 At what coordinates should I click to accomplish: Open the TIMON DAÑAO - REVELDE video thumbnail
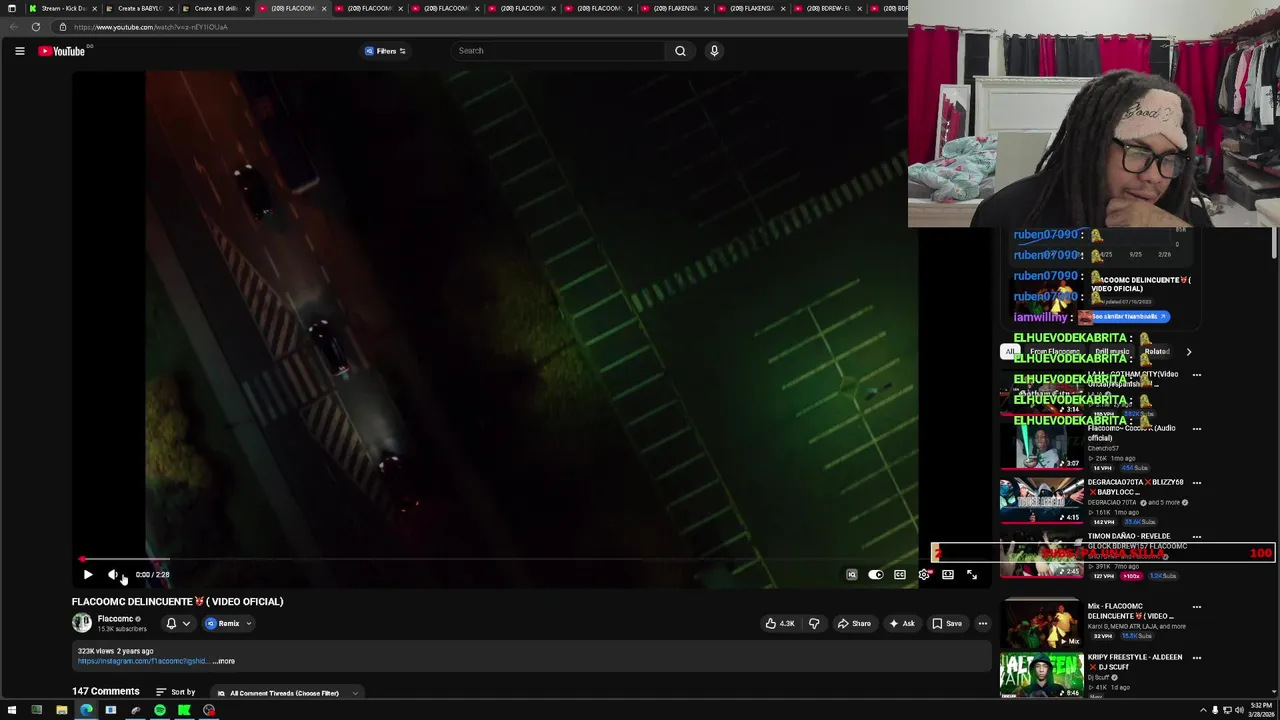(x=1042, y=556)
